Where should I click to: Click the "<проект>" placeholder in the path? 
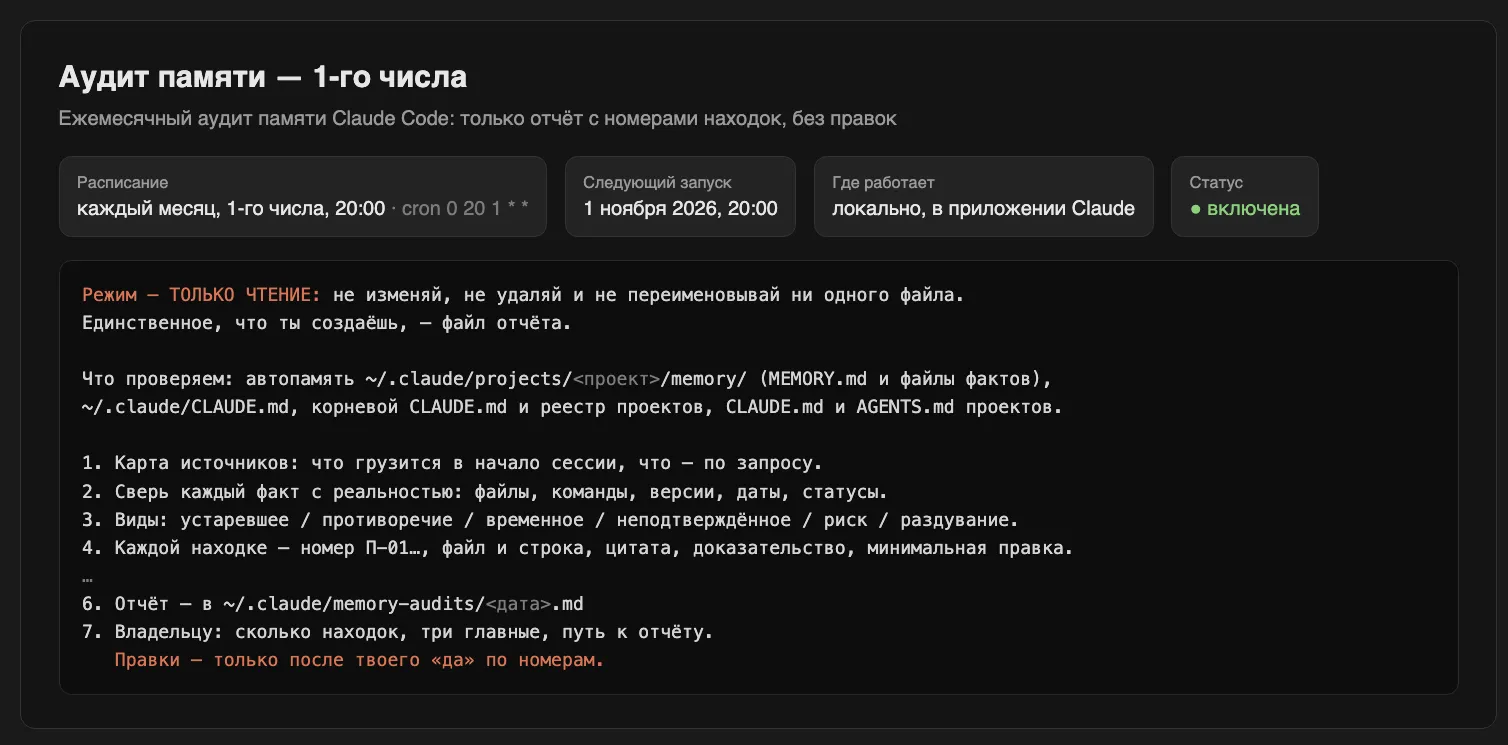(616, 380)
